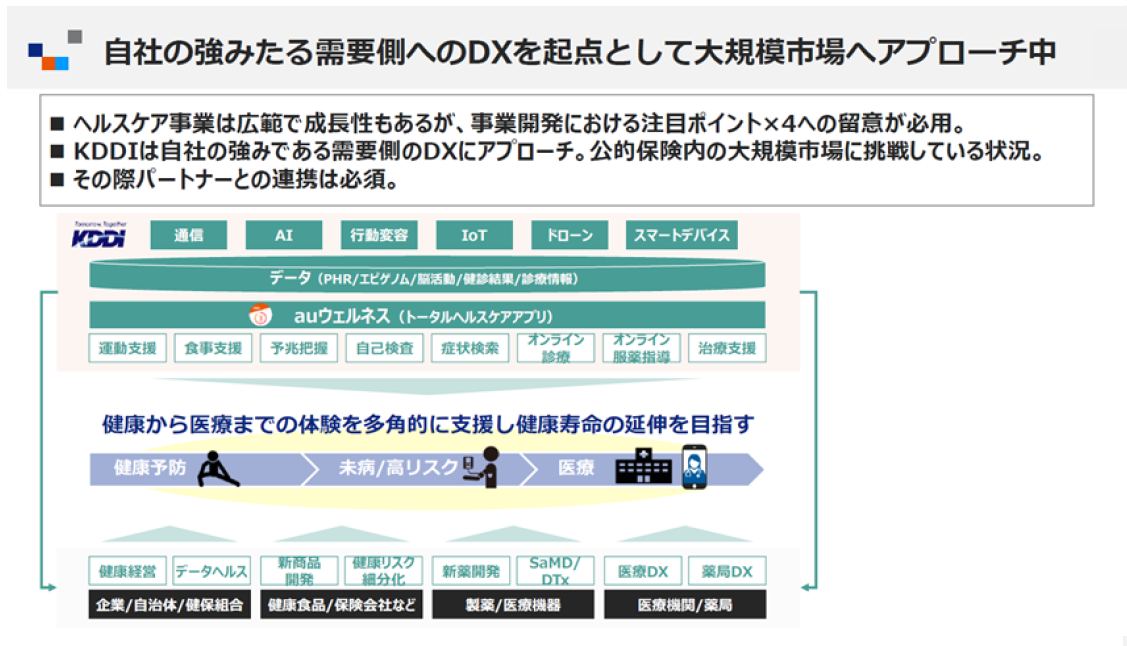Pick the 医療DX box

click(x=643, y=571)
